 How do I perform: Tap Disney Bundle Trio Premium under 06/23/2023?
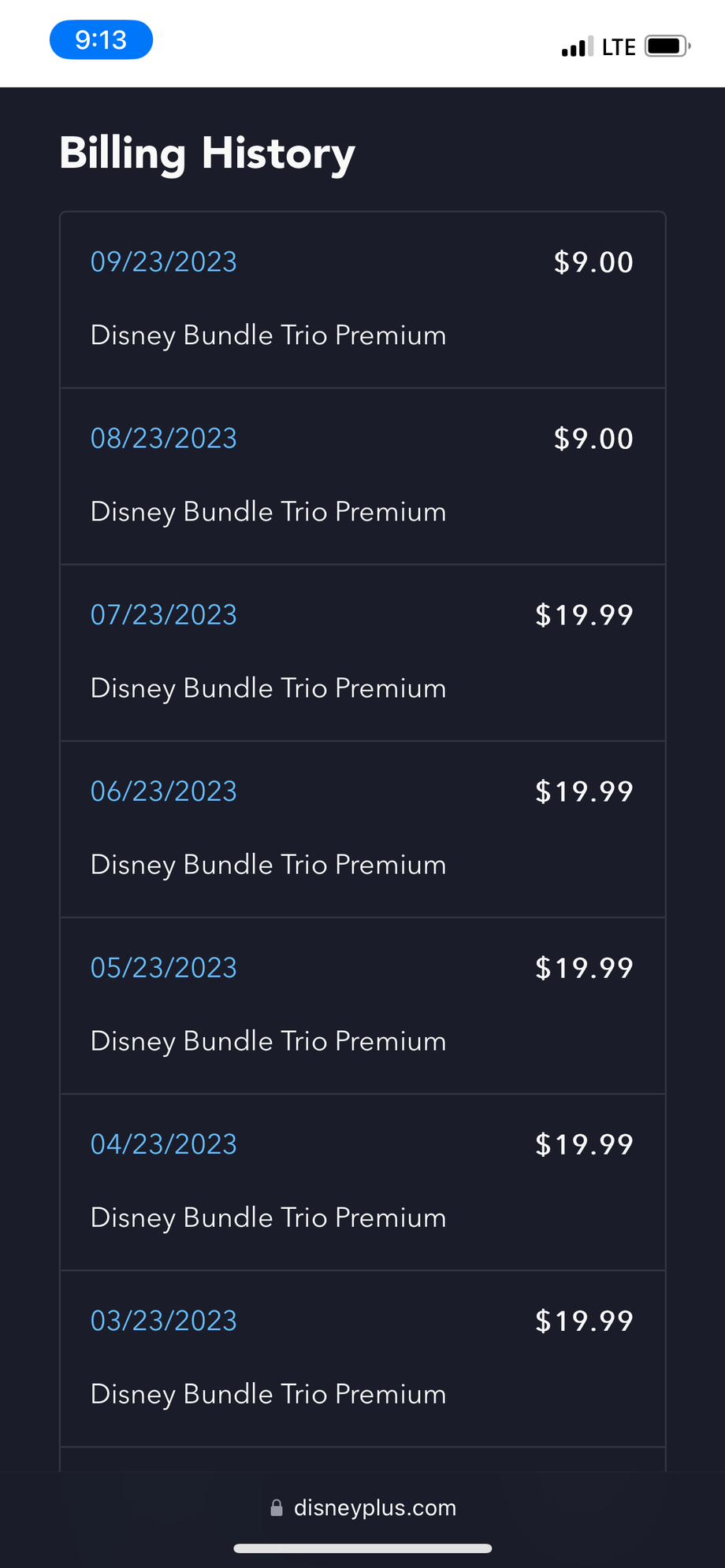click(x=269, y=865)
